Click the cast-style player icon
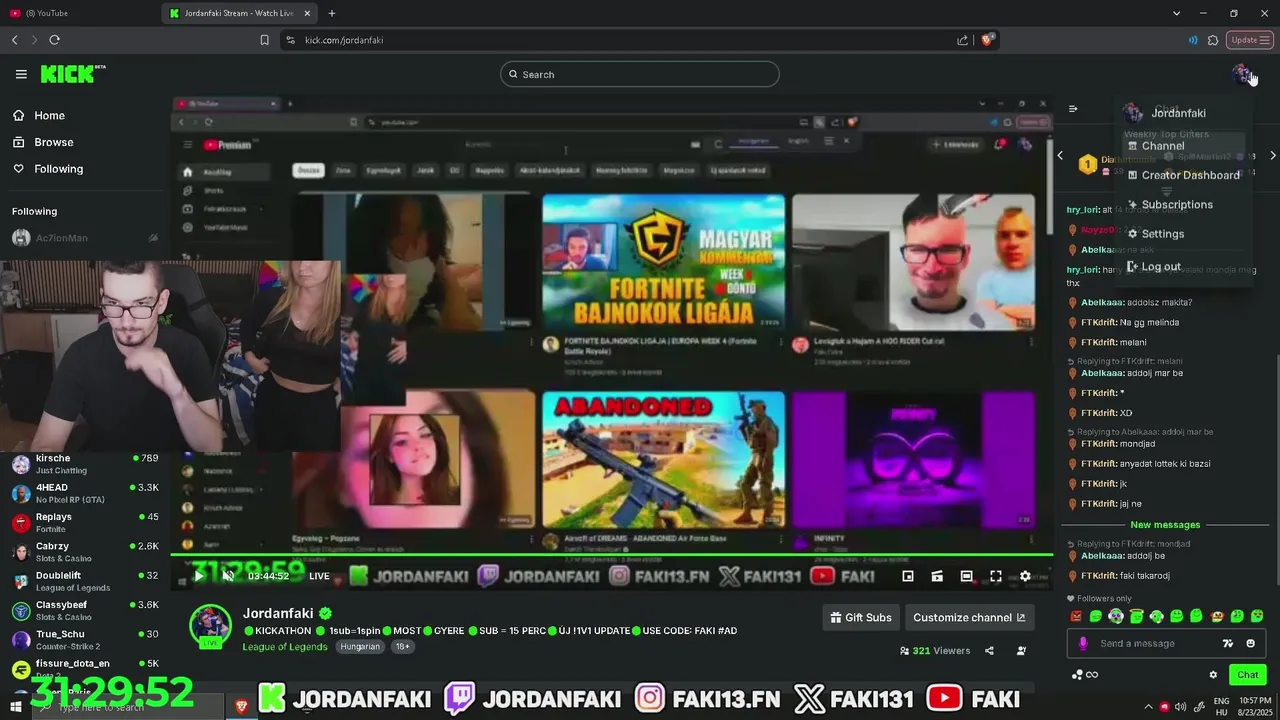The height and width of the screenshot is (720, 1280). tap(937, 576)
